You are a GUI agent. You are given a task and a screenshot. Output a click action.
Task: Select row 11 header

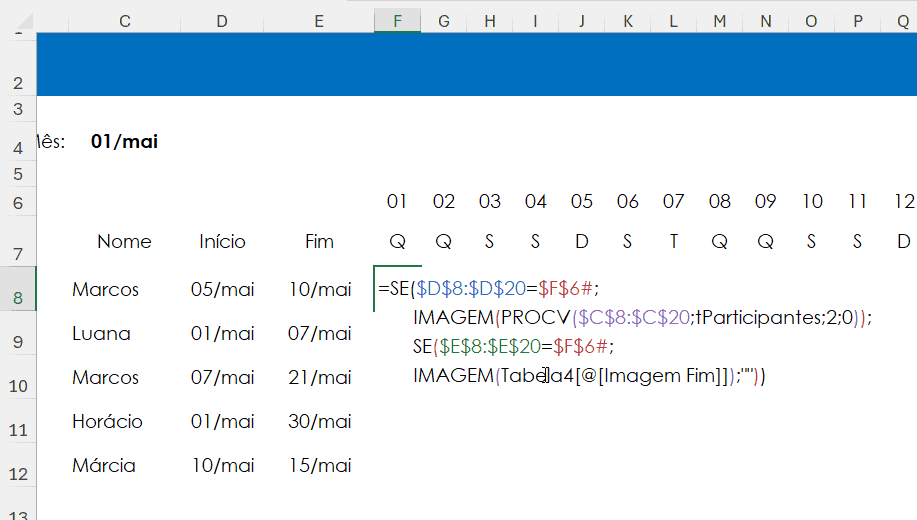tap(18, 421)
